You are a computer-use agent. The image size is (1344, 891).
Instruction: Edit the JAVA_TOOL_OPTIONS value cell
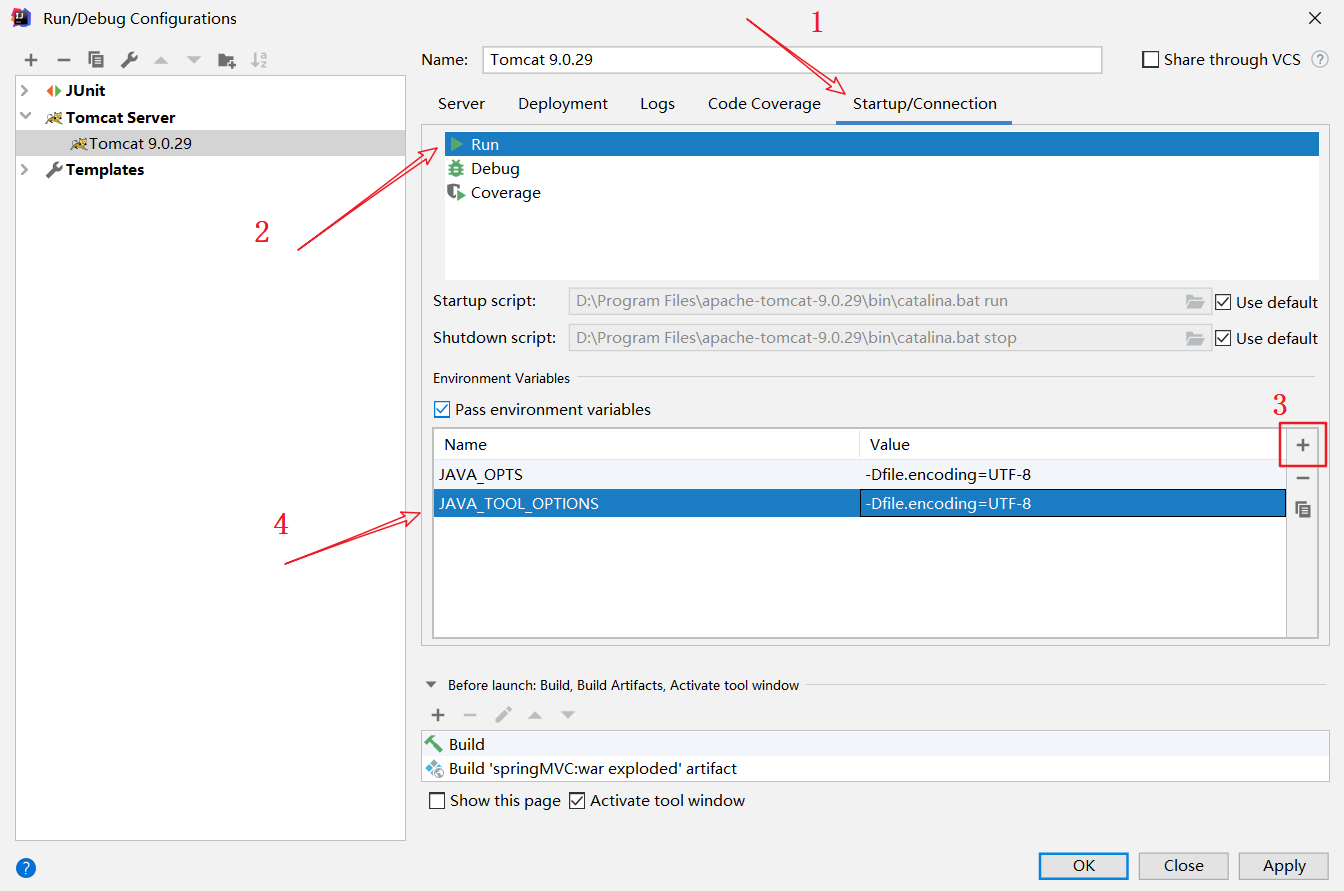click(x=1073, y=503)
